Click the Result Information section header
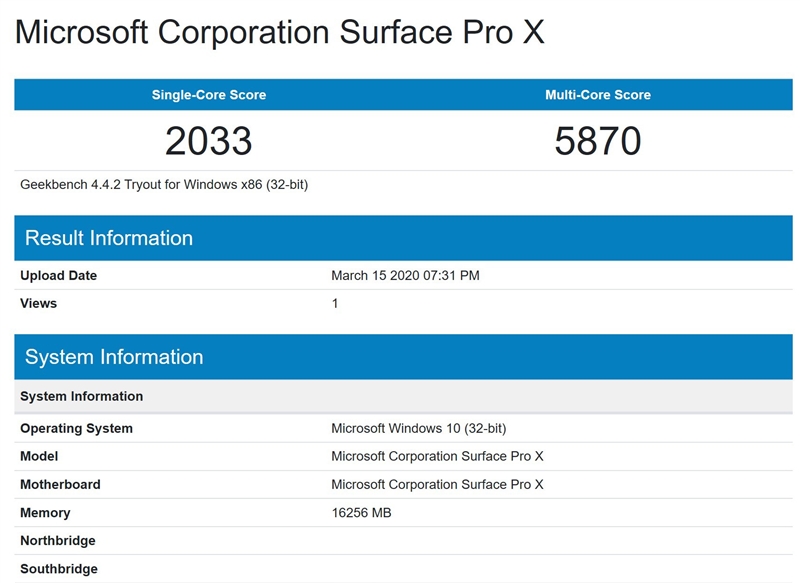This screenshot has height=583, width=800. point(109,238)
